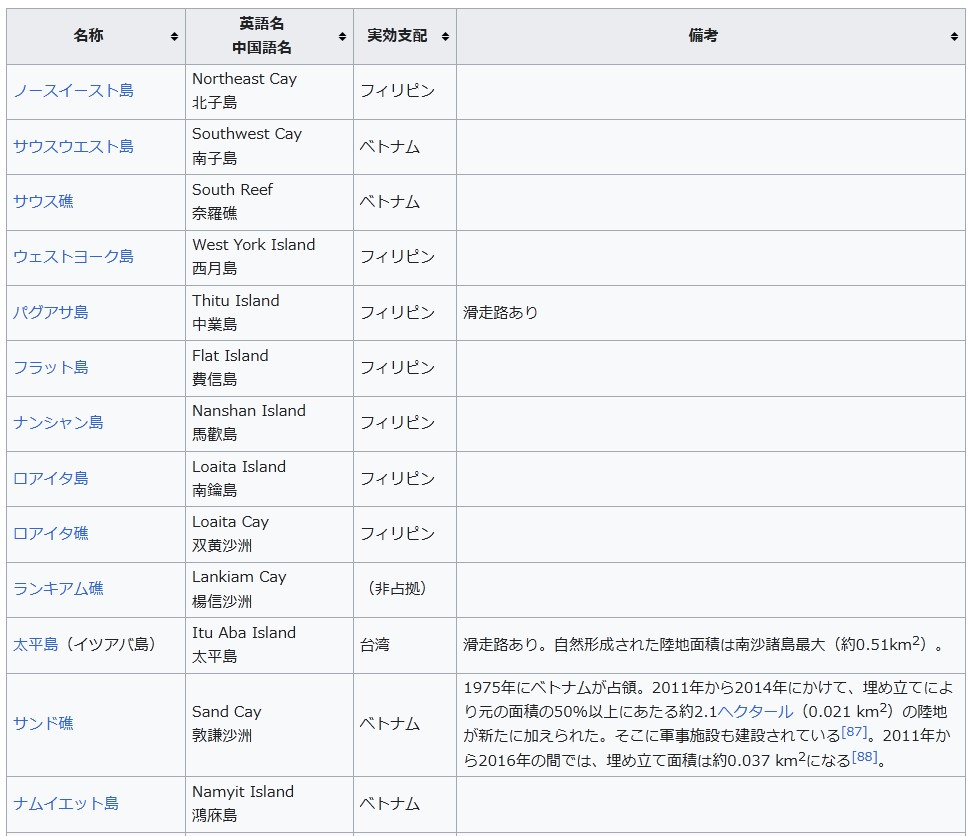Image resolution: width=973 pixels, height=836 pixels.
Task: Open the ランキアム礁 article
Action: [x=58, y=588]
